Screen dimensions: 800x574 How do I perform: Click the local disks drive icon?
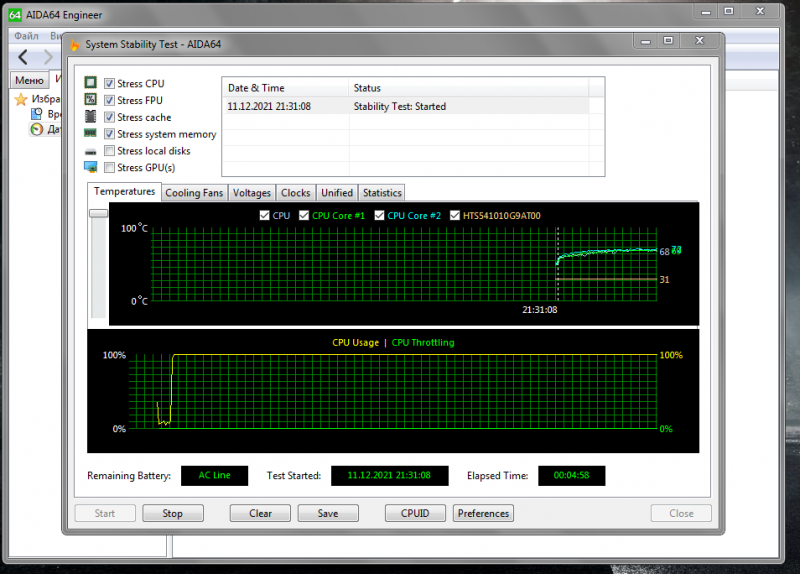[90, 151]
